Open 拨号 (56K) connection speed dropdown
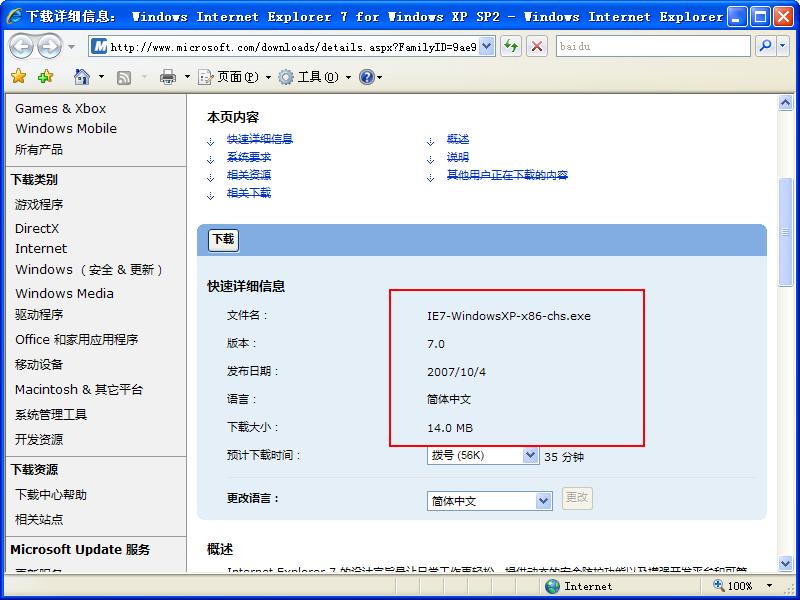The width and height of the screenshot is (800, 600). [482, 455]
